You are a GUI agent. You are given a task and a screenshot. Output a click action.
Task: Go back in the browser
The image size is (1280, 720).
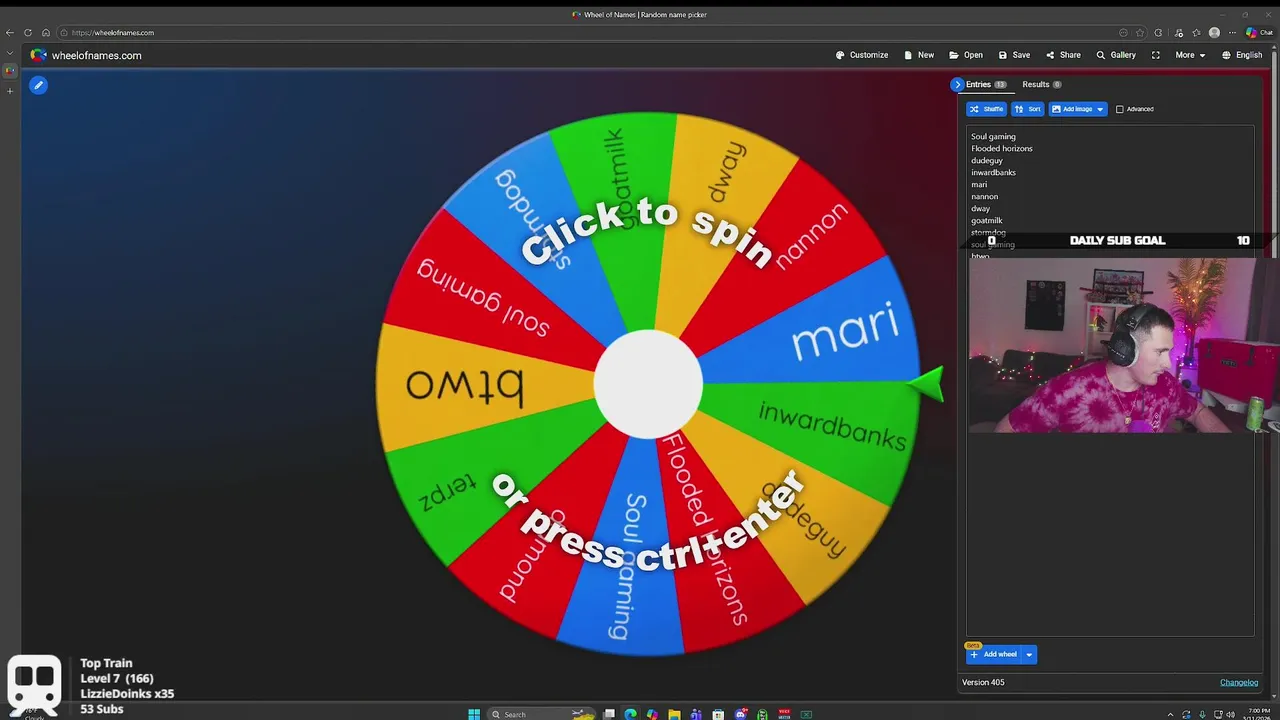click(x=10, y=33)
